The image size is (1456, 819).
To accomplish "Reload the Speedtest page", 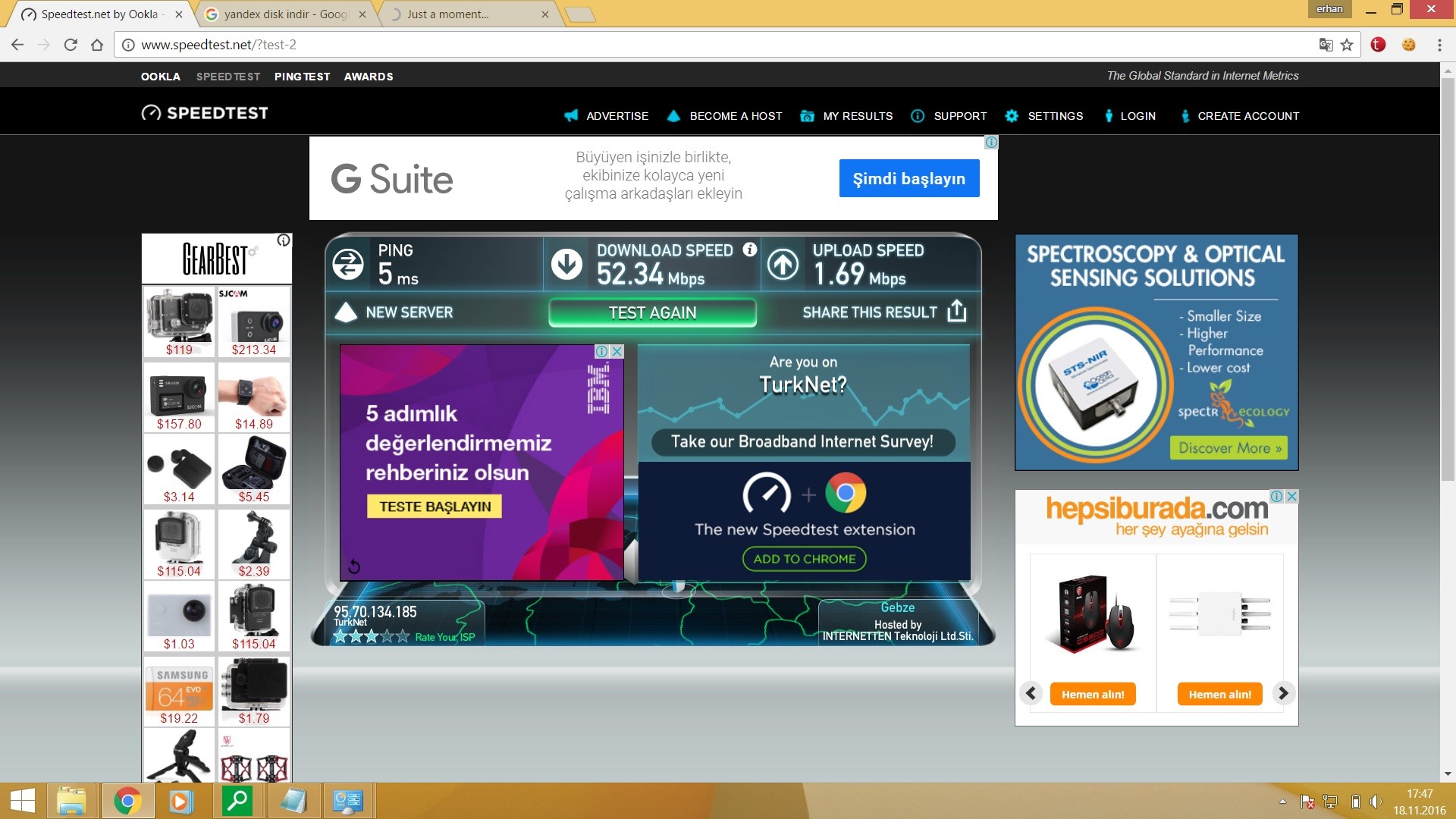I will (x=71, y=45).
